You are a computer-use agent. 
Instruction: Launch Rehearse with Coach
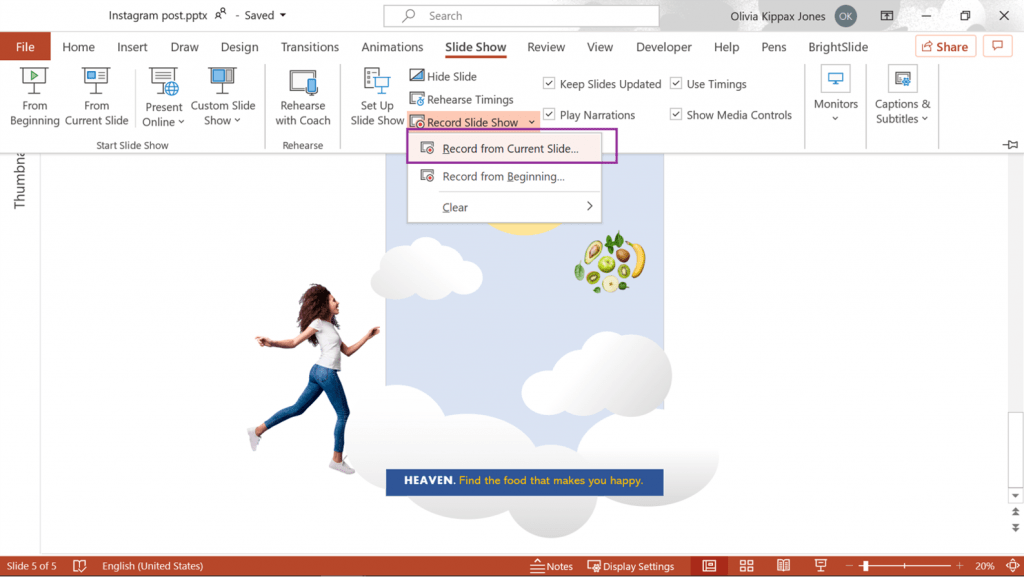[302, 97]
